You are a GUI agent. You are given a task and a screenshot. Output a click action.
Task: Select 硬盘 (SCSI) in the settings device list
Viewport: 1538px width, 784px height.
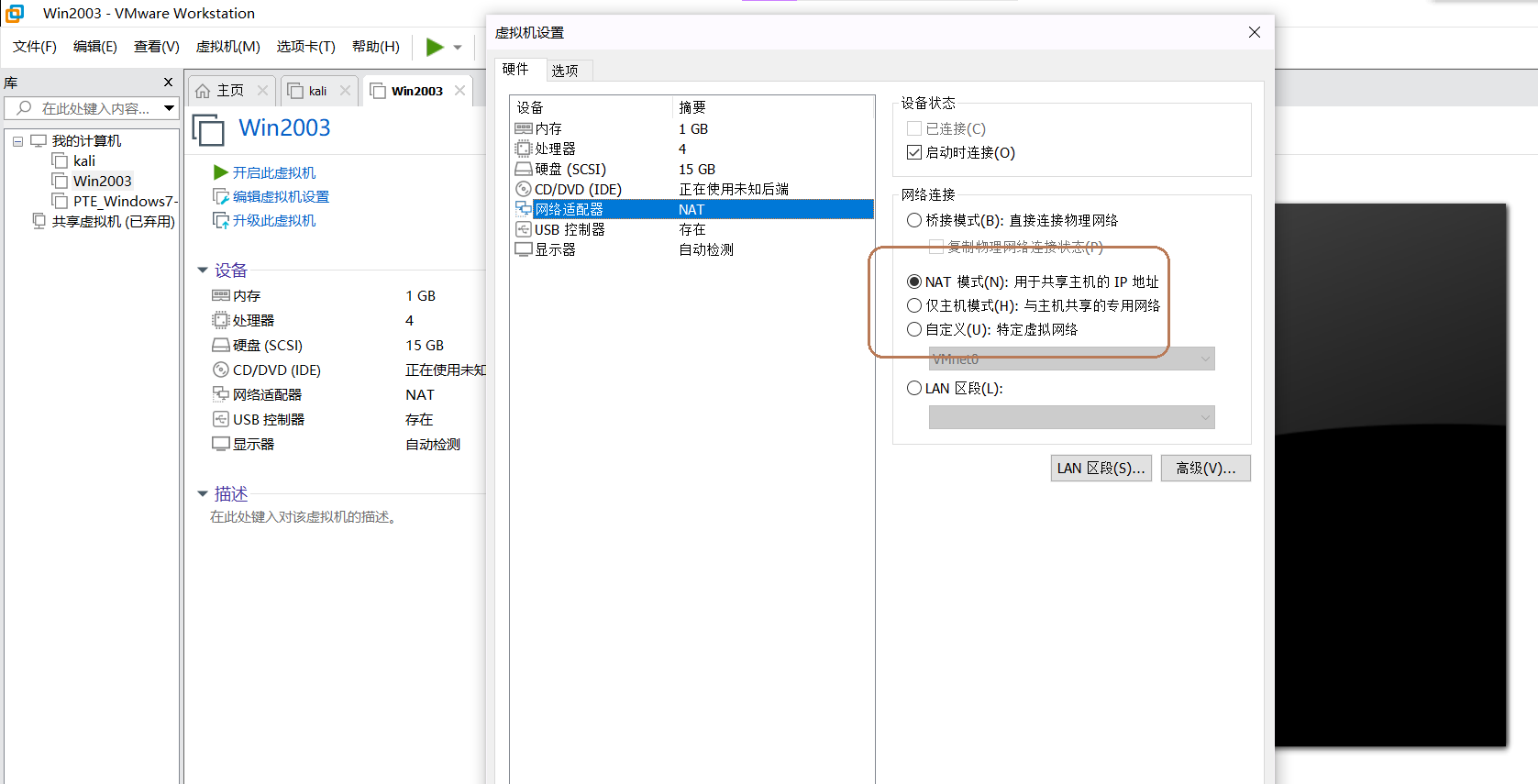coord(692,170)
